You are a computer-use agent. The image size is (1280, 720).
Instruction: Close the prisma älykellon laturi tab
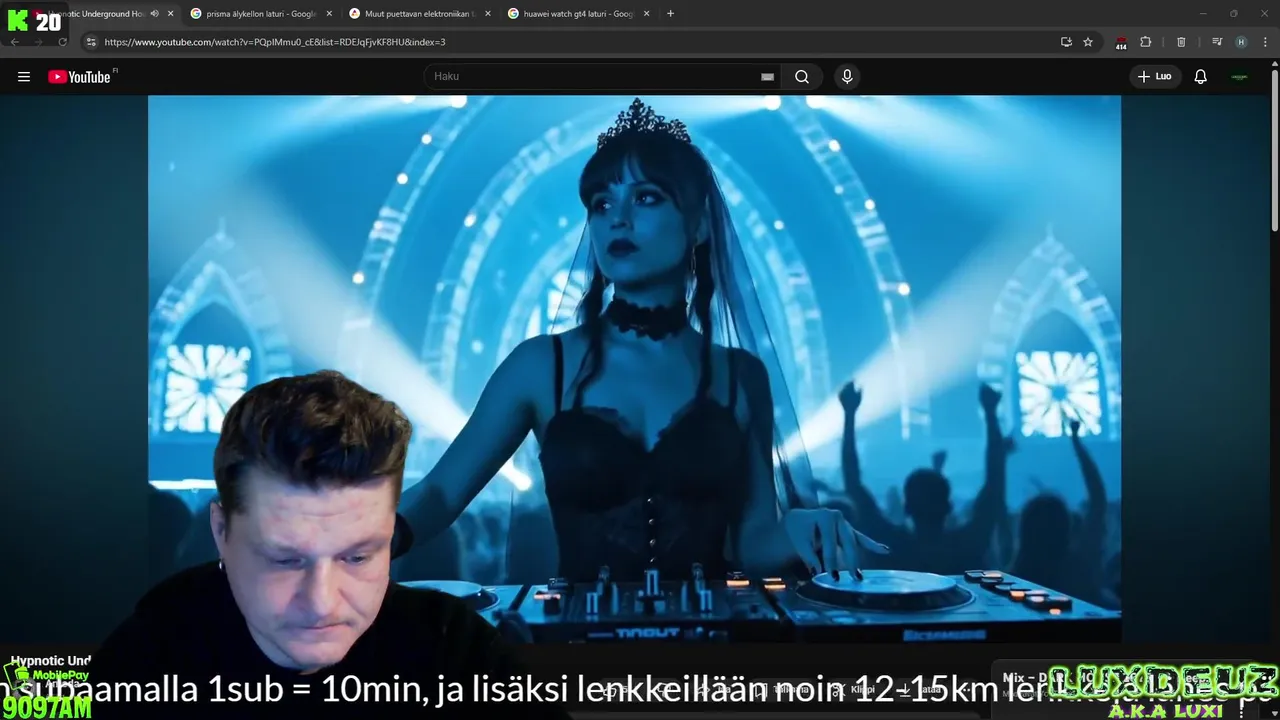point(329,14)
